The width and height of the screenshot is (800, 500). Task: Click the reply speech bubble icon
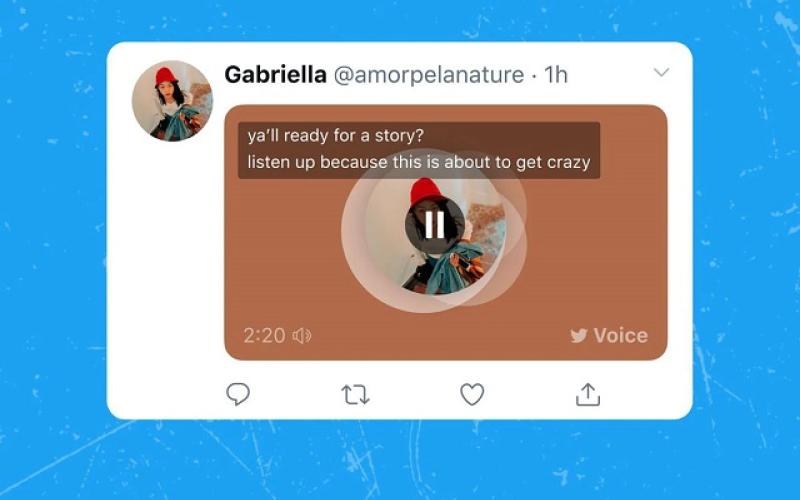pos(238,394)
